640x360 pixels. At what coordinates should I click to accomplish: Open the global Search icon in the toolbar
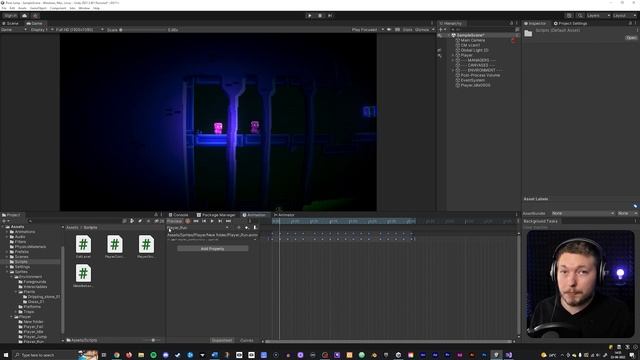580,16
